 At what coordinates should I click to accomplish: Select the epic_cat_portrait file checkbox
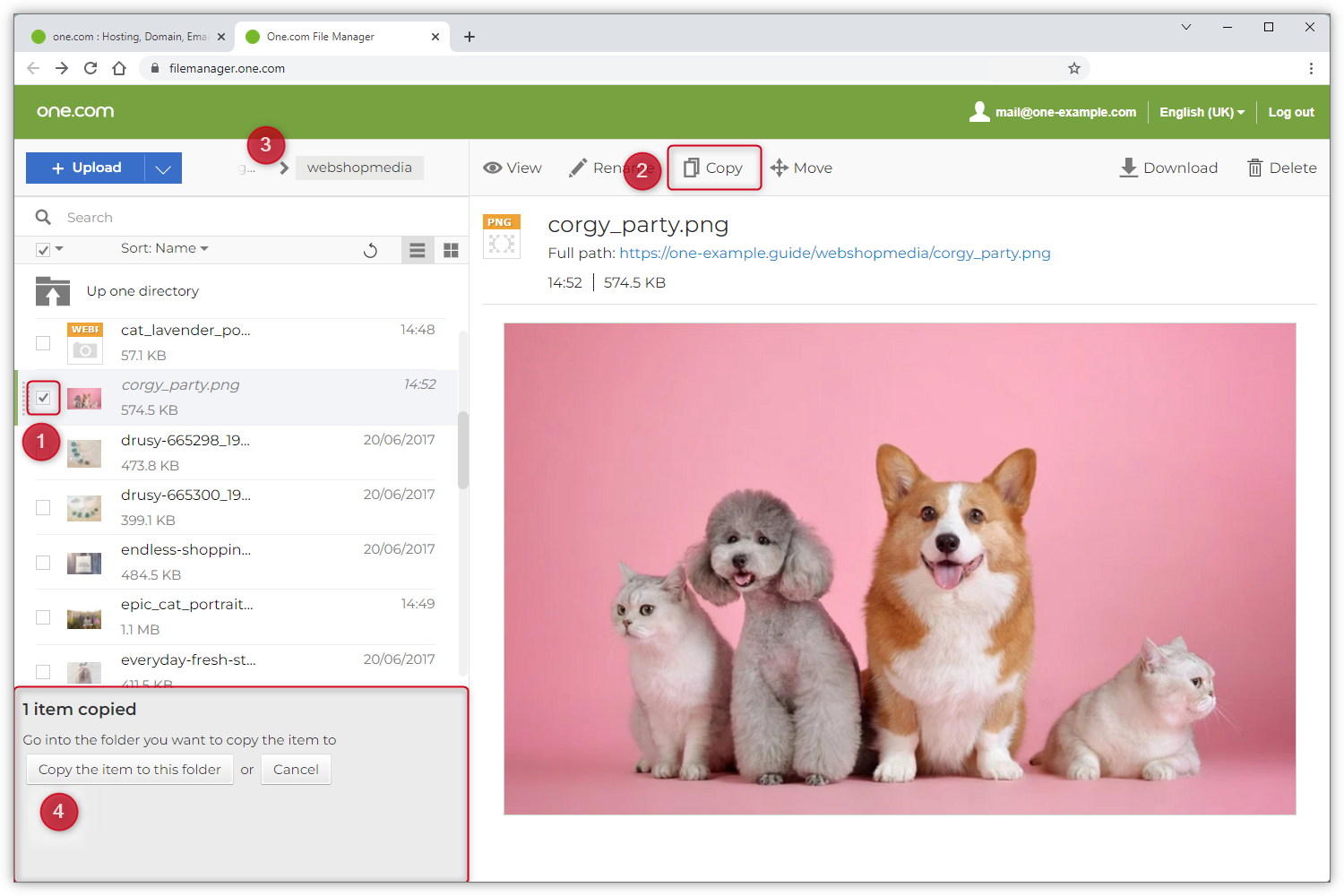tap(43, 617)
